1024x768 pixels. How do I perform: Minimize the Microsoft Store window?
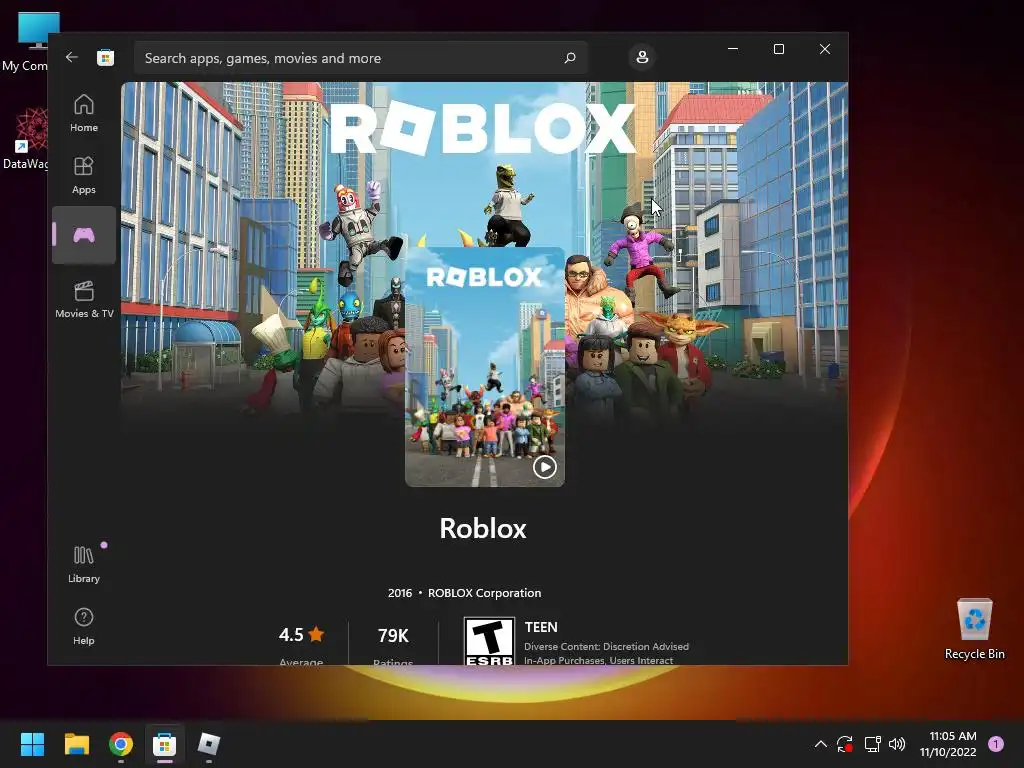pyautogui.click(x=733, y=49)
